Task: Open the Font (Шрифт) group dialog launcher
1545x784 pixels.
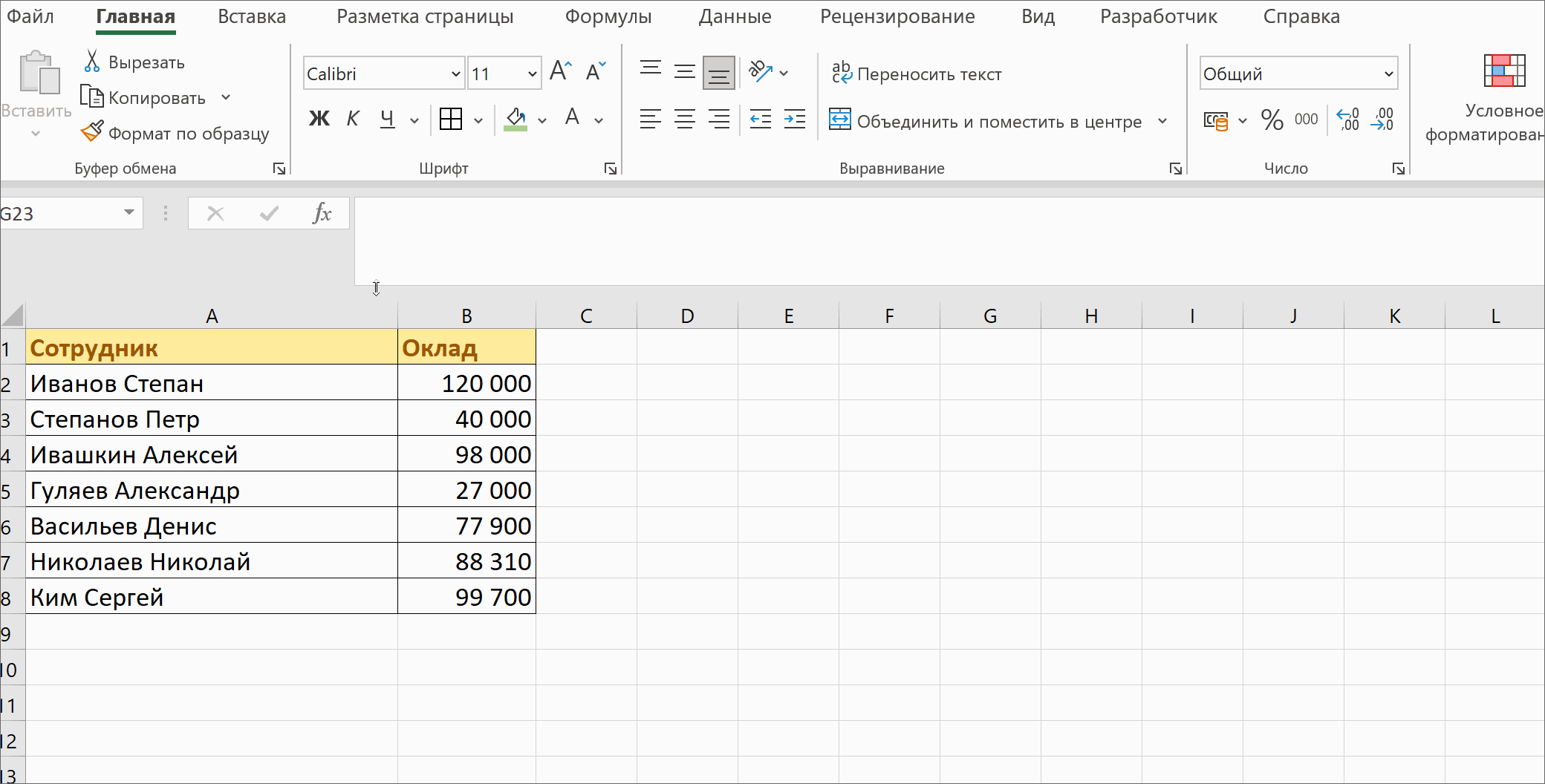Action: pos(611,169)
